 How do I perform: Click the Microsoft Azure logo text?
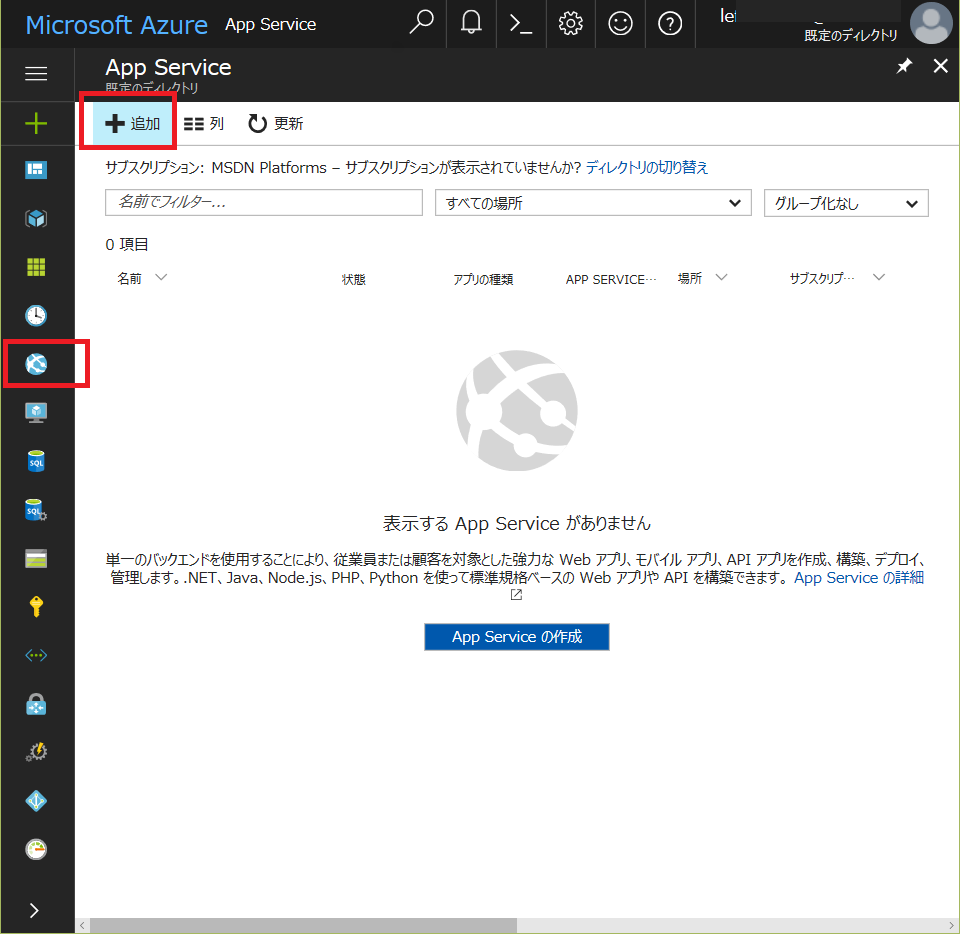click(116, 25)
